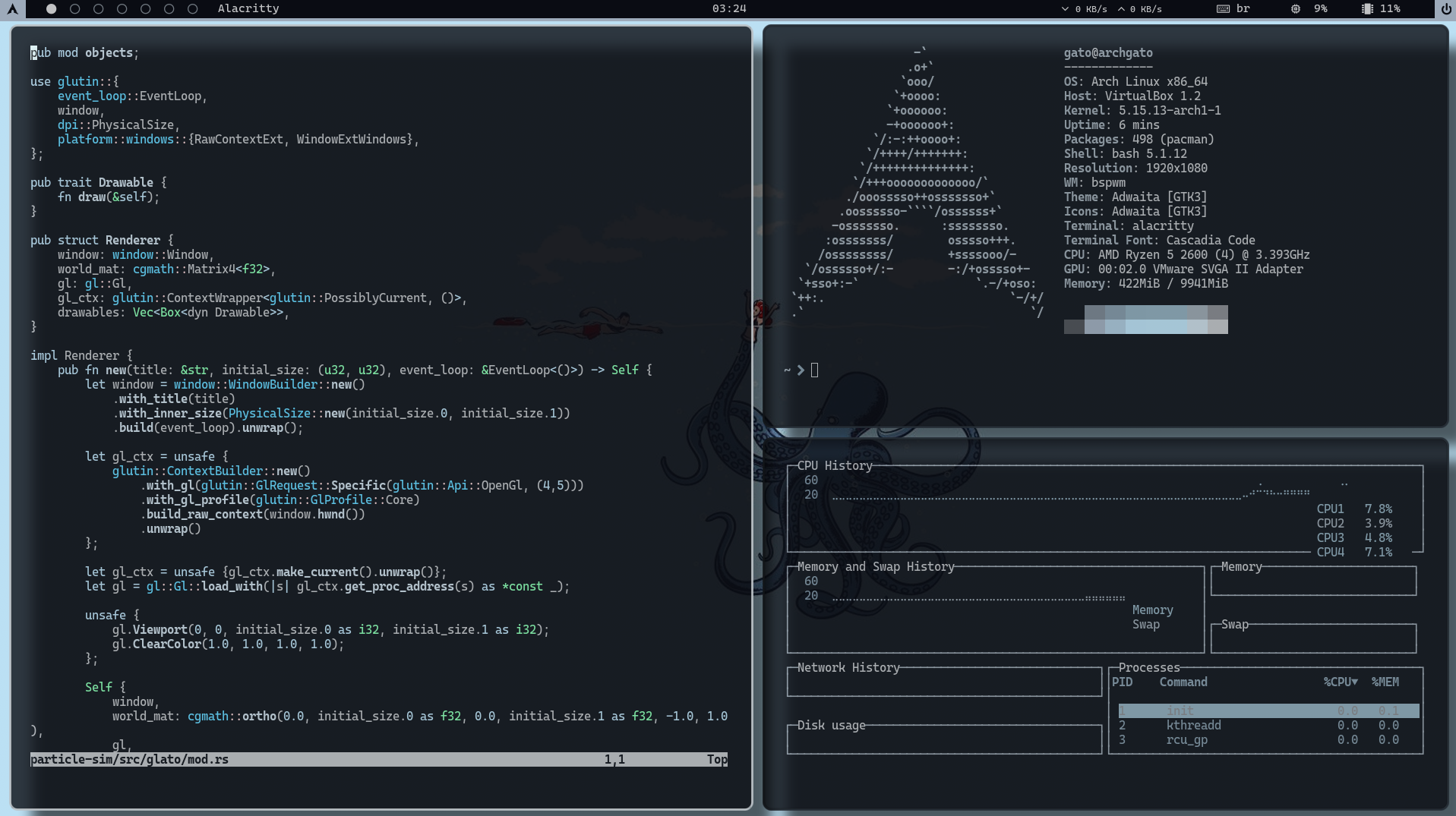Click the 'br' keyboard layout label

[1243, 8]
